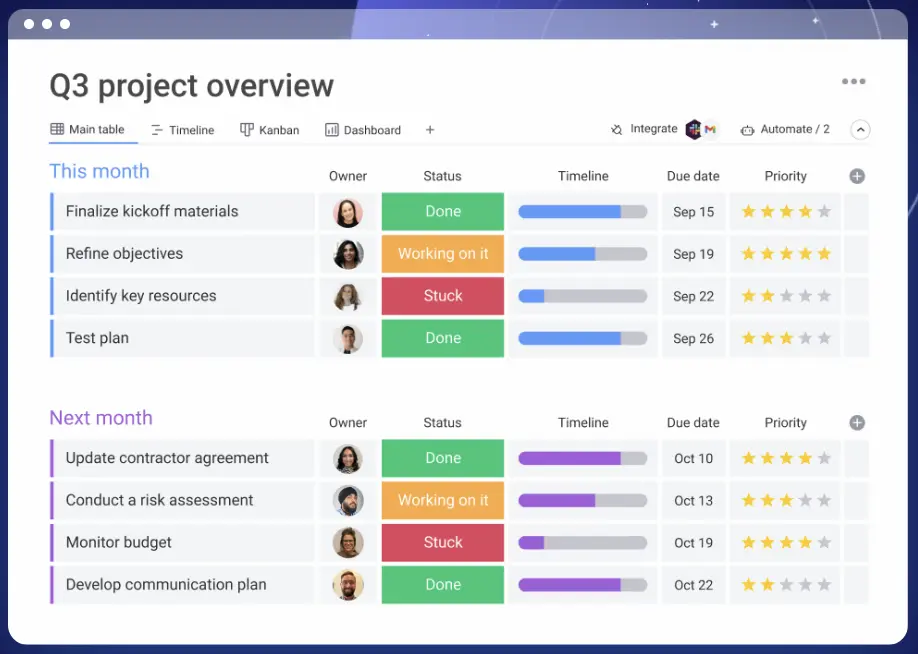Open the Identify key resources item
This screenshot has height=654, width=918.
point(183,296)
